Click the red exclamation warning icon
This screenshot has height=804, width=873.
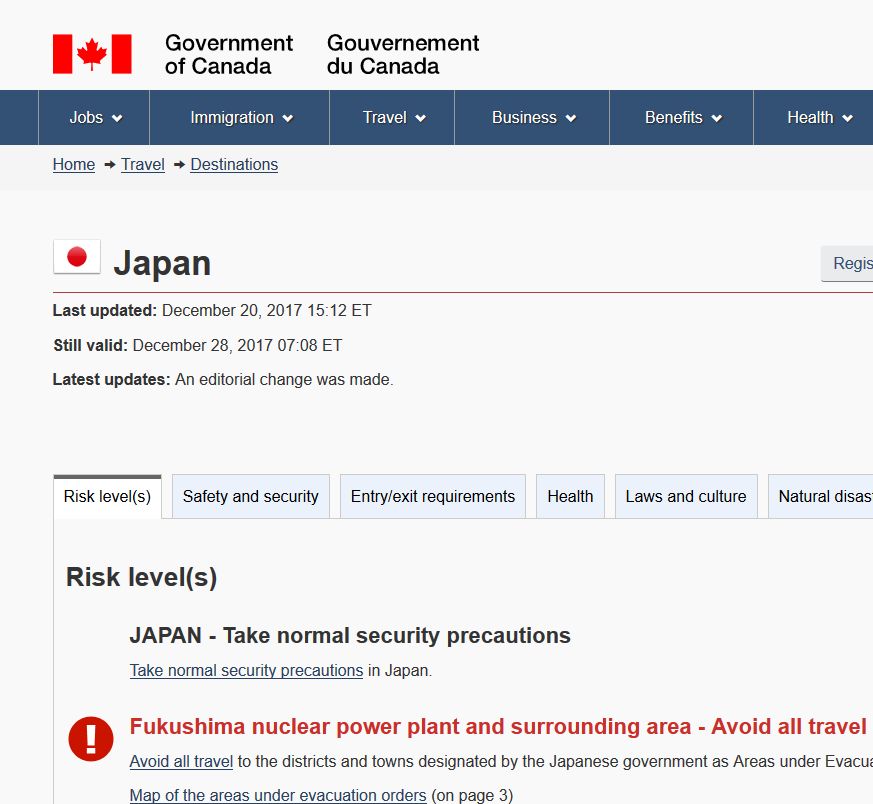pyautogui.click(x=91, y=739)
